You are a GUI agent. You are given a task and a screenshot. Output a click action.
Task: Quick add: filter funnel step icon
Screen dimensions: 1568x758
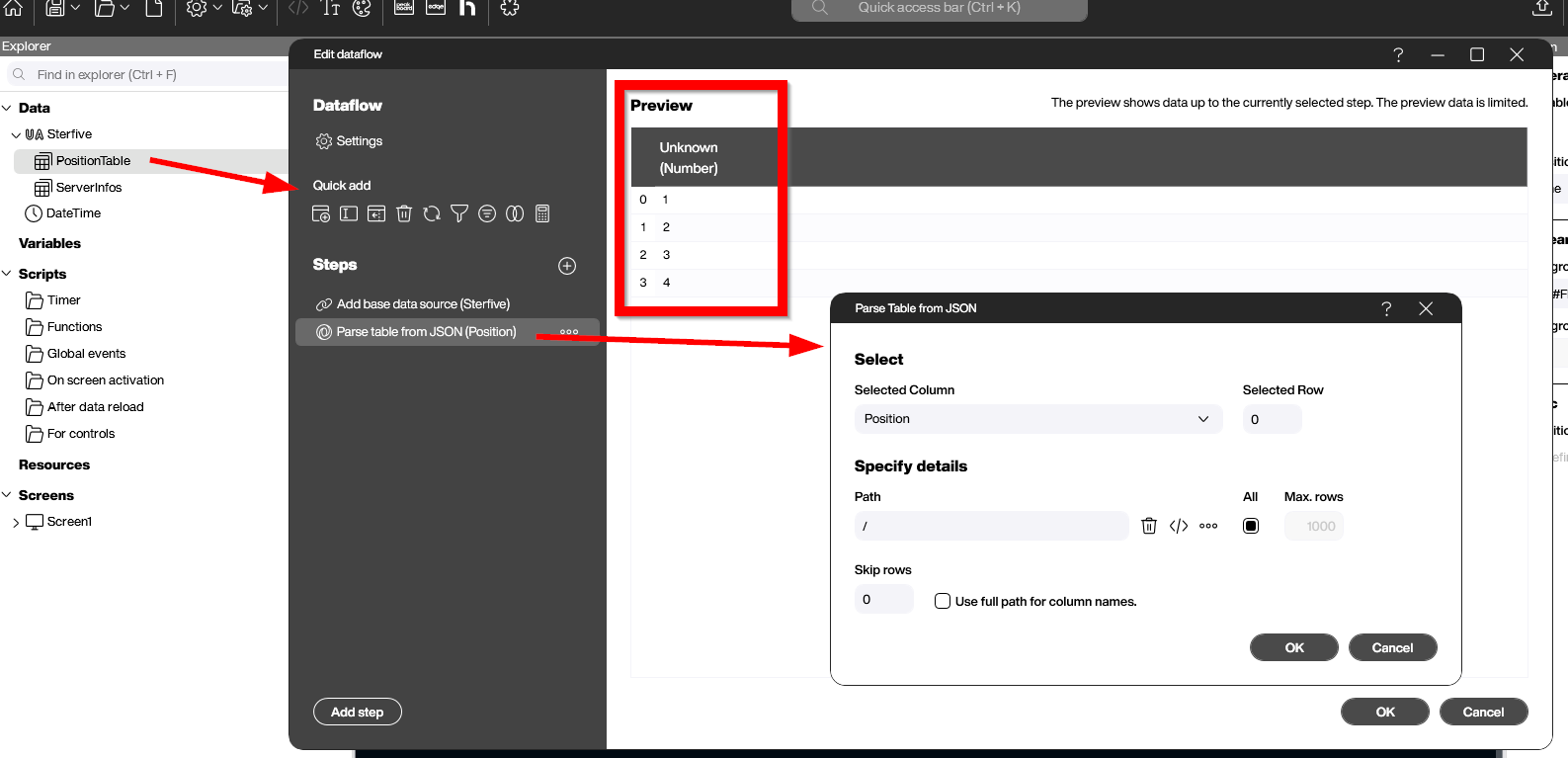459,213
